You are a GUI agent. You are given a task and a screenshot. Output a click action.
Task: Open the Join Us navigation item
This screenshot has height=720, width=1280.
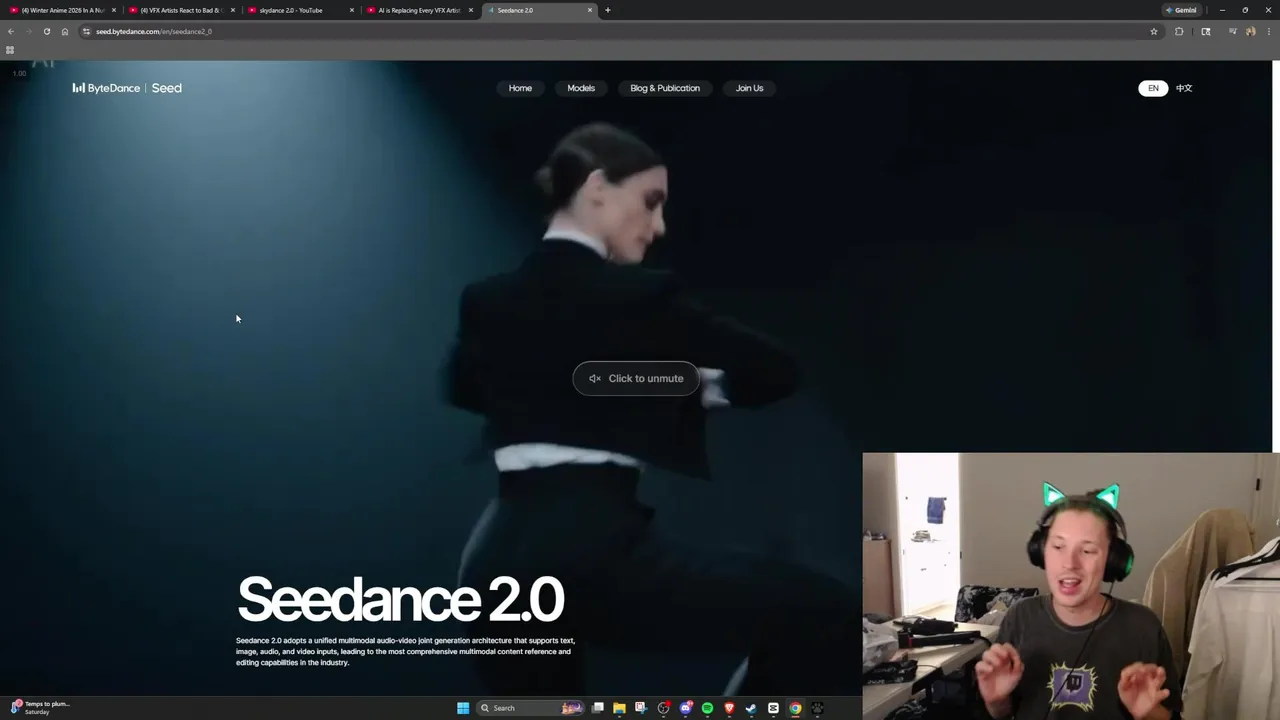point(749,88)
